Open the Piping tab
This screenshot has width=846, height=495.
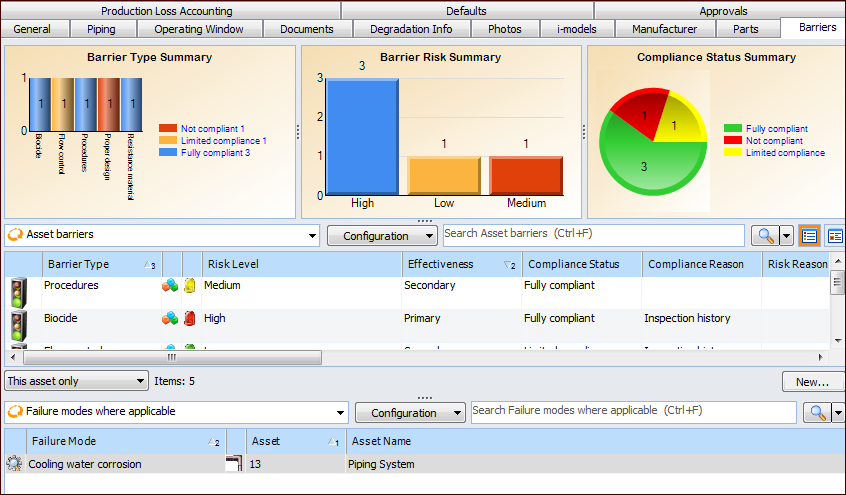tap(101, 29)
